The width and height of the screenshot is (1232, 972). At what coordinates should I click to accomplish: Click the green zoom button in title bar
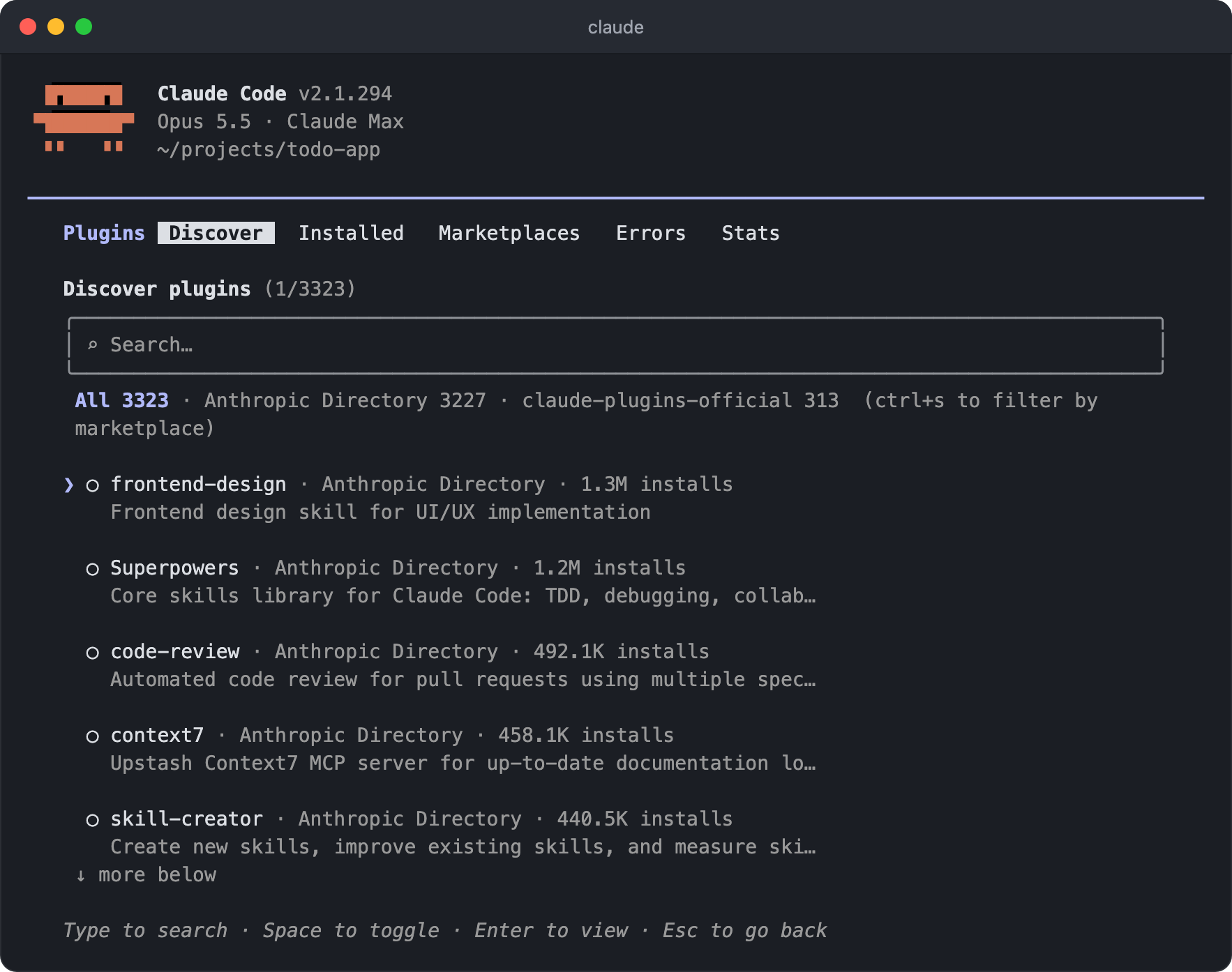click(x=84, y=26)
